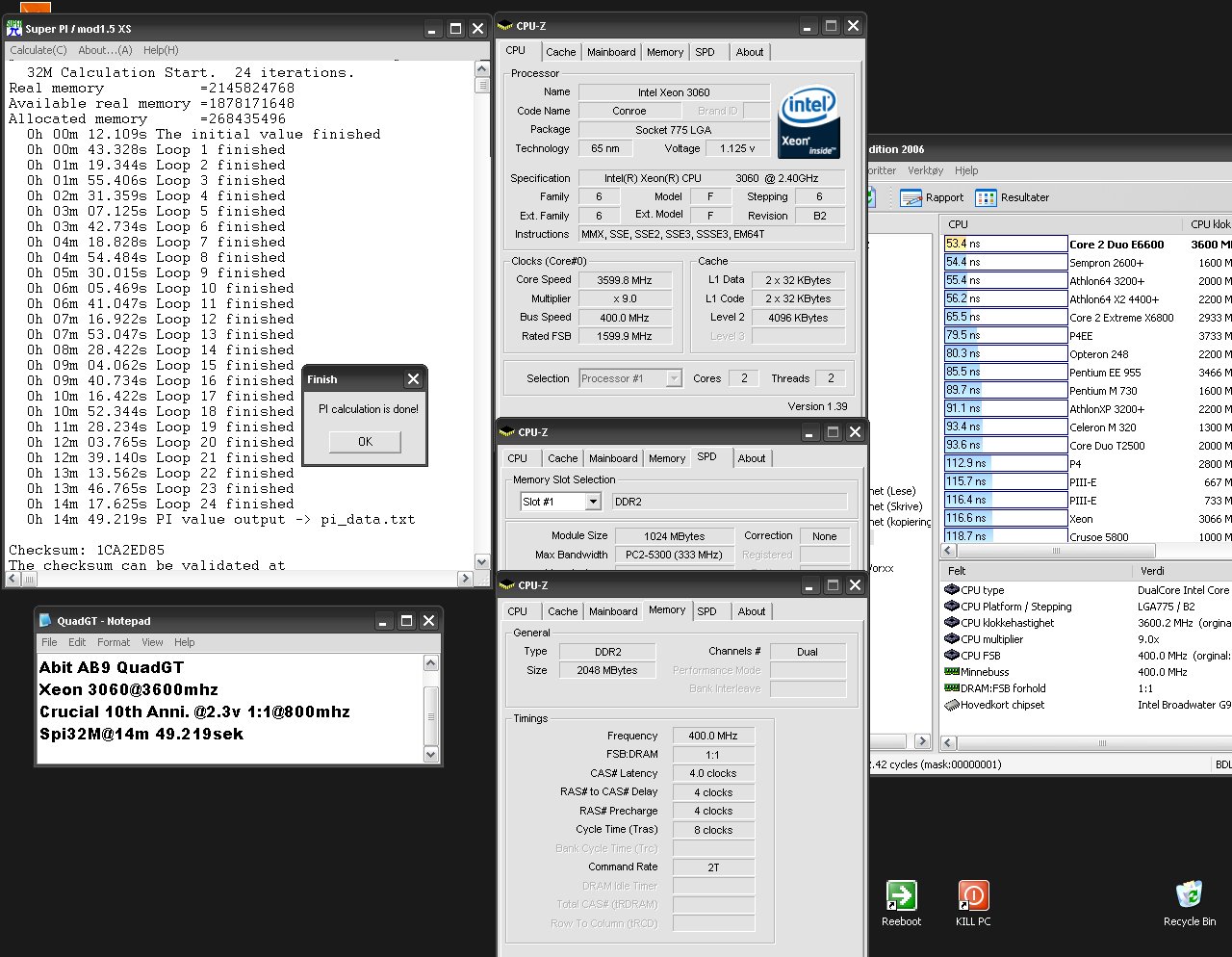Click the Rapport toolbar icon
This screenshot has width=1232, height=957.
tap(911, 197)
